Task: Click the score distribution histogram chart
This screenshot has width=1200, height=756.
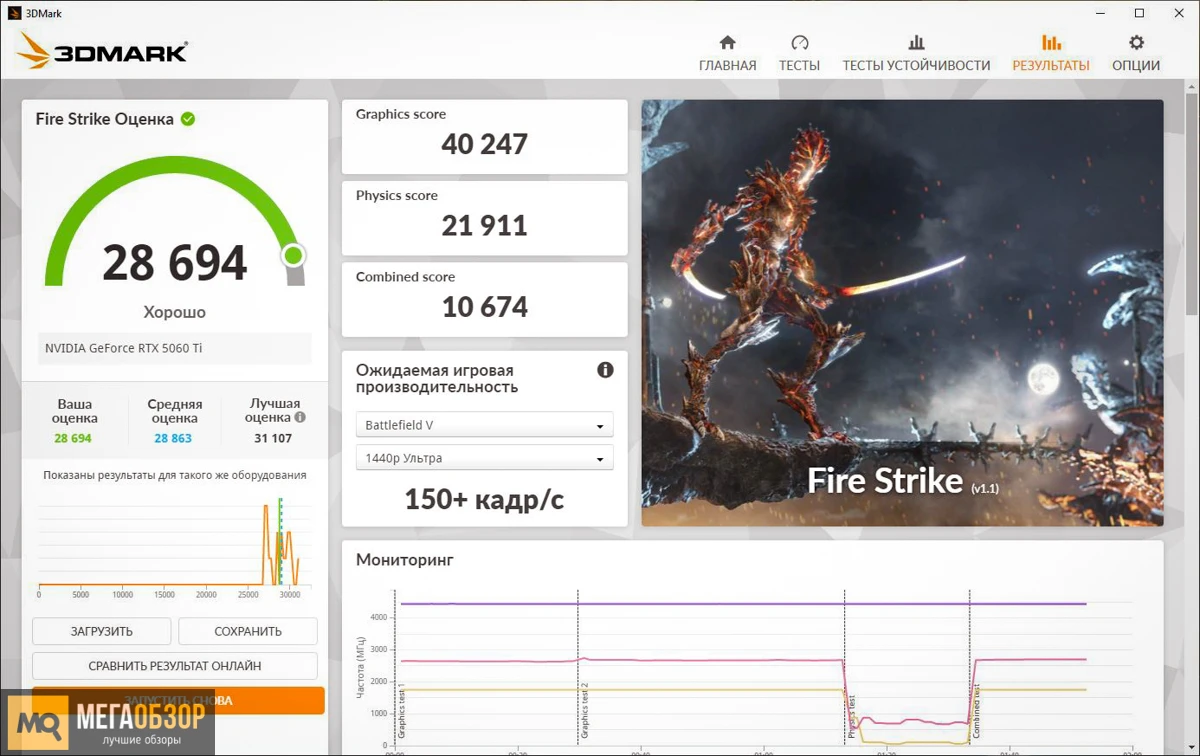Action: pyautogui.click(x=175, y=546)
